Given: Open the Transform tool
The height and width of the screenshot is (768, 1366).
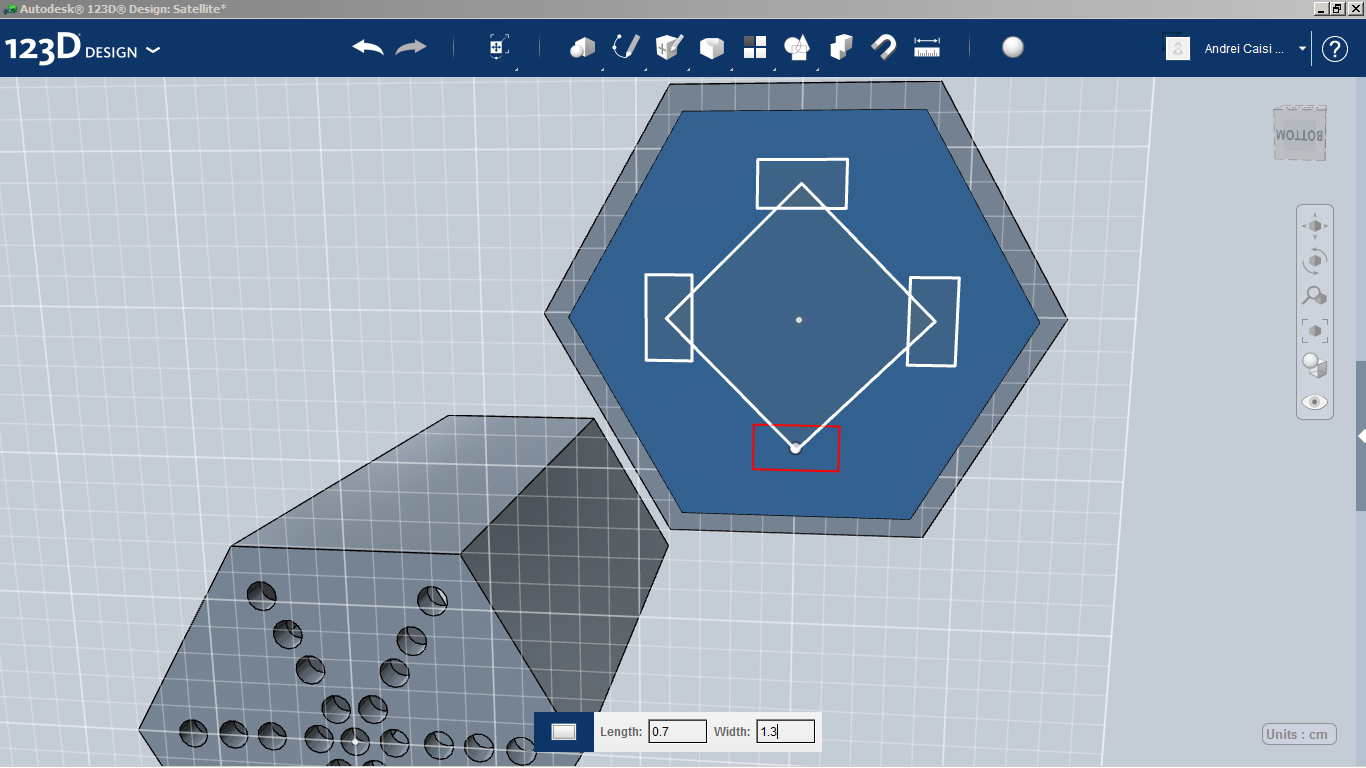Looking at the screenshot, I should point(499,47).
